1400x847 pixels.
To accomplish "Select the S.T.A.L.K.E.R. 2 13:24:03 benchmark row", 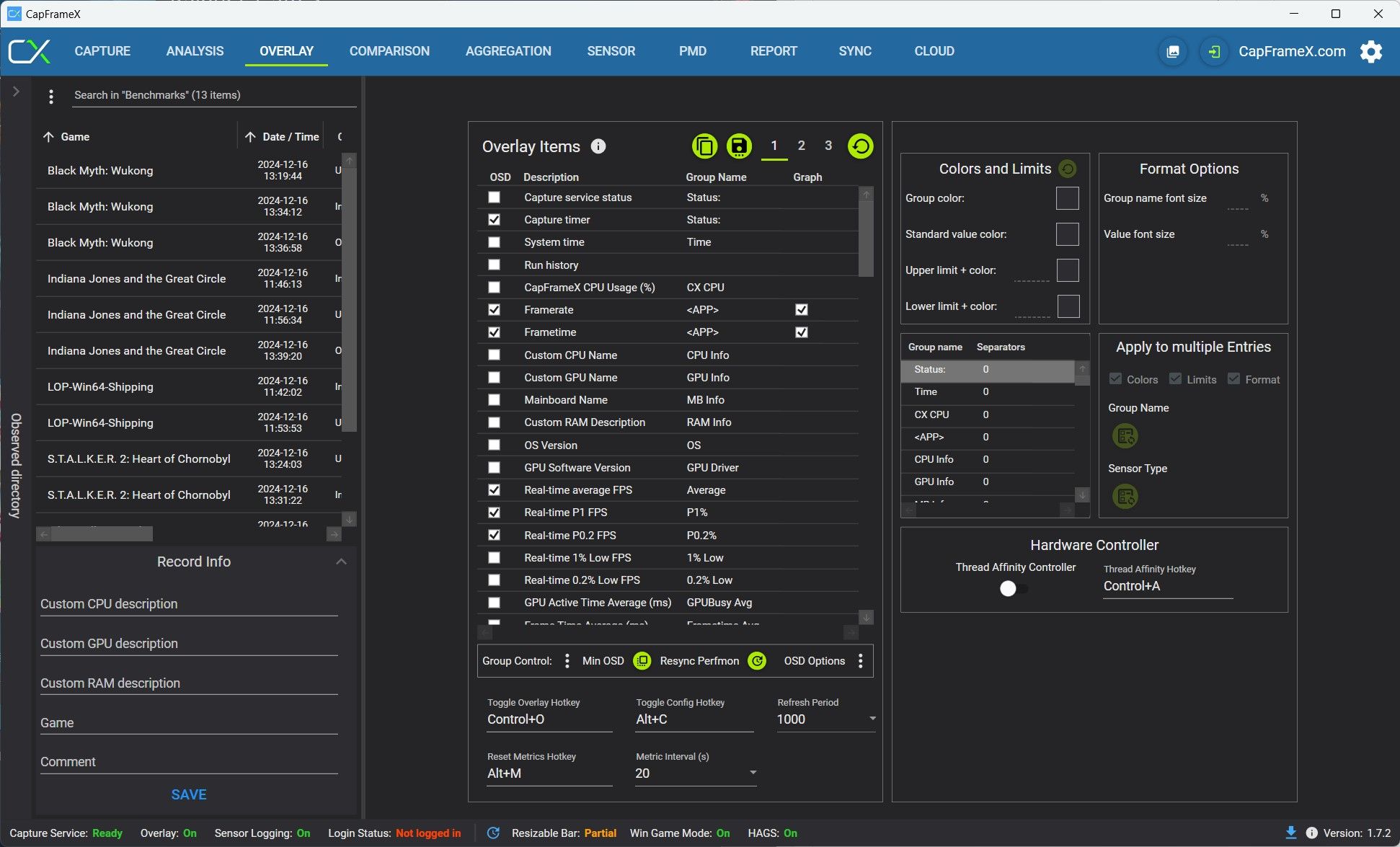I will tap(189, 459).
